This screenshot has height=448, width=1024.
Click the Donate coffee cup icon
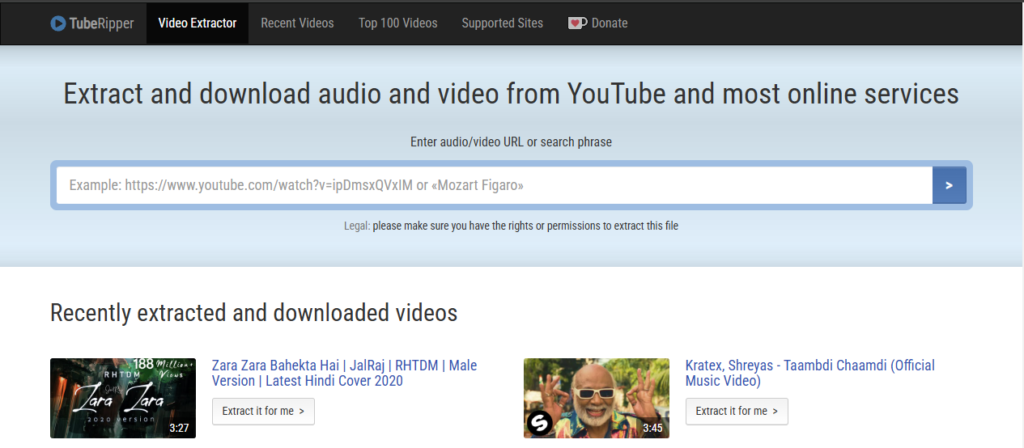[577, 24]
